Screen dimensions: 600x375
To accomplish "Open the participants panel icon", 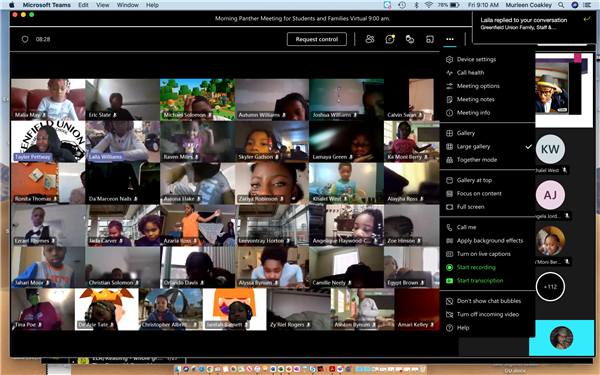I will tap(370, 39).
